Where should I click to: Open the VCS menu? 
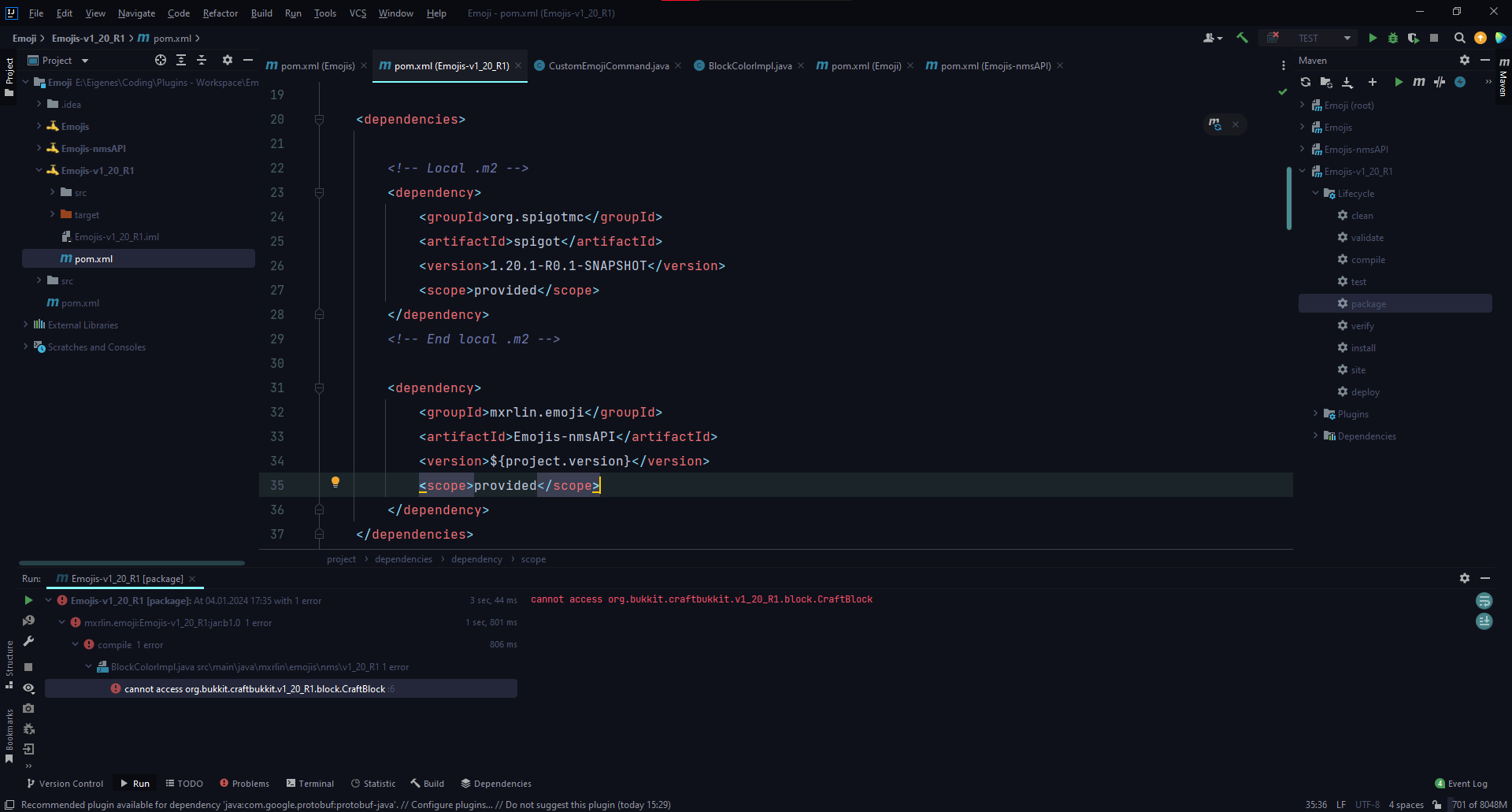358,13
